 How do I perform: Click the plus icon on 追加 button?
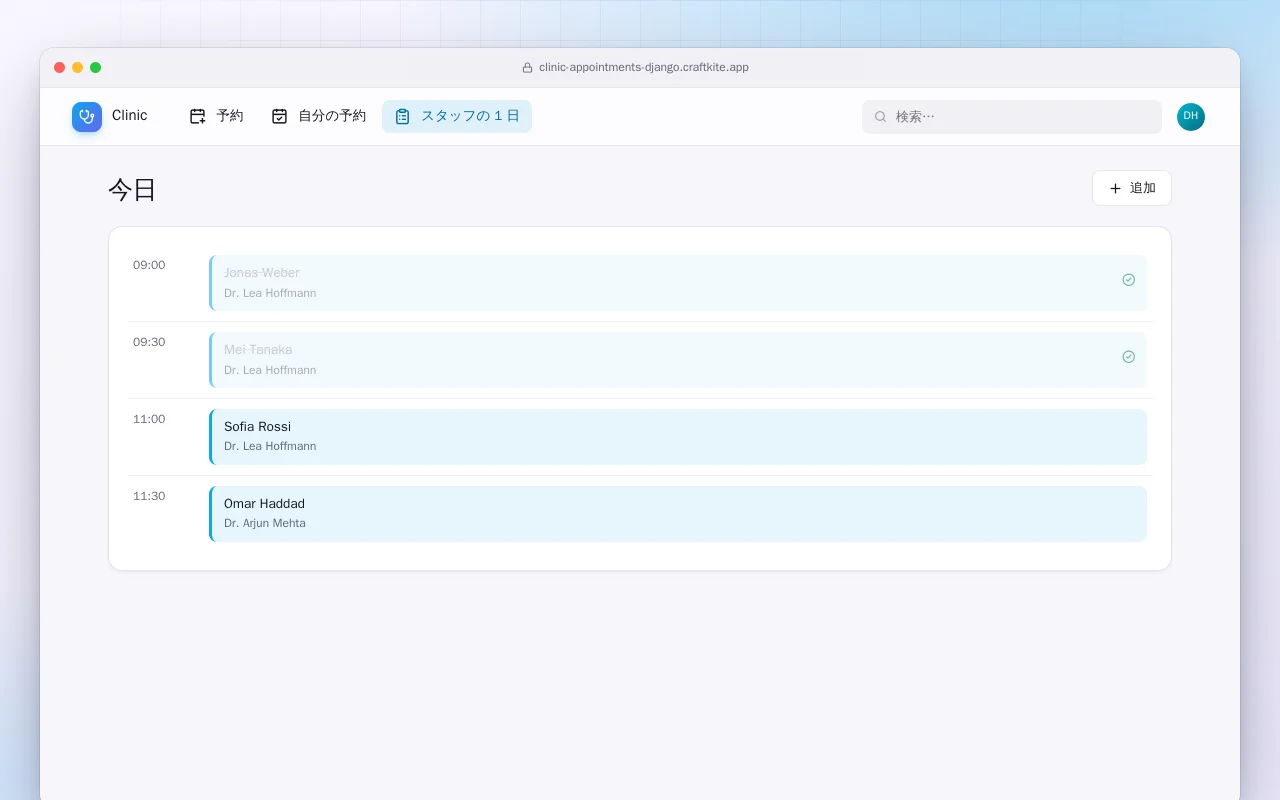1115,188
